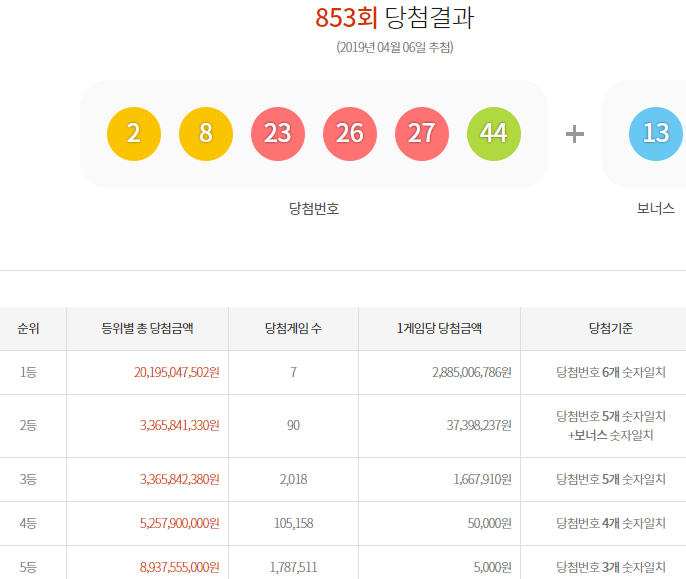The width and height of the screenshot is (686, 579).
Task: Click the per-game amount 37,398,237원
Action: [x=479, y=425]
